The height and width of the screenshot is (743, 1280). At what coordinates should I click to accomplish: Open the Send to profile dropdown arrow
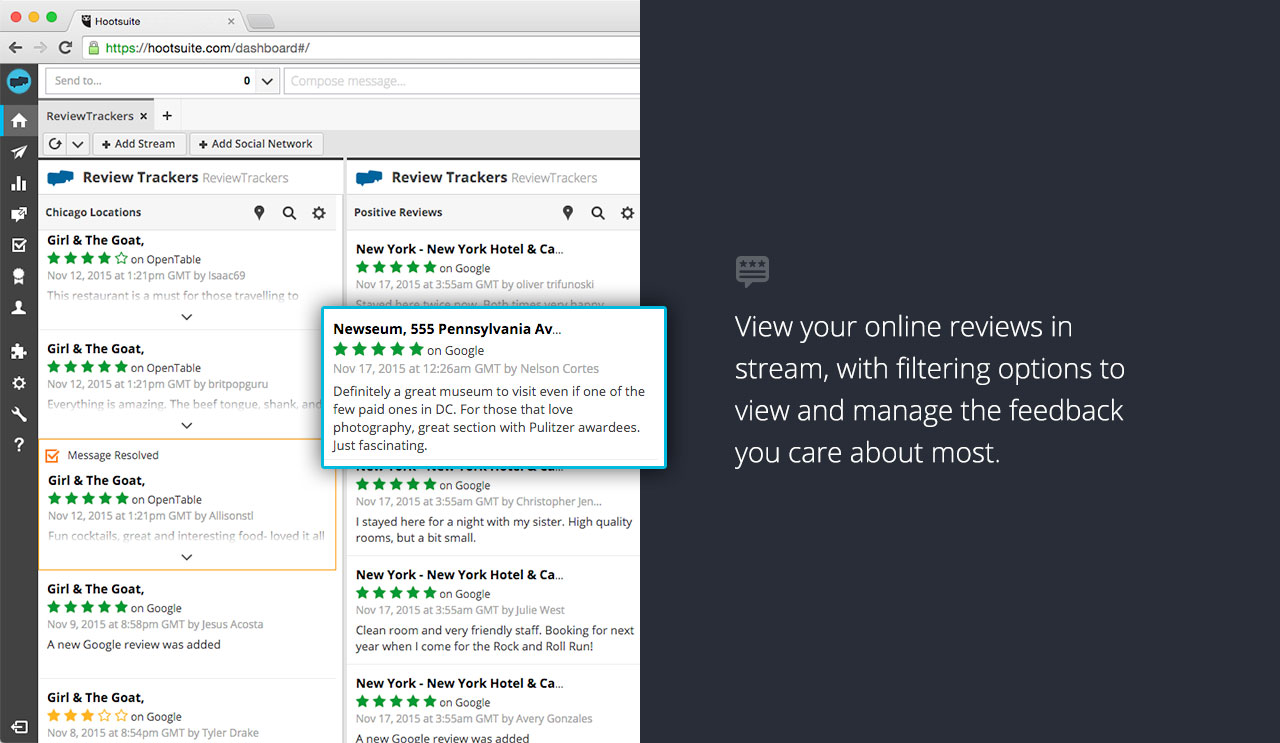[x=267, y=81]
